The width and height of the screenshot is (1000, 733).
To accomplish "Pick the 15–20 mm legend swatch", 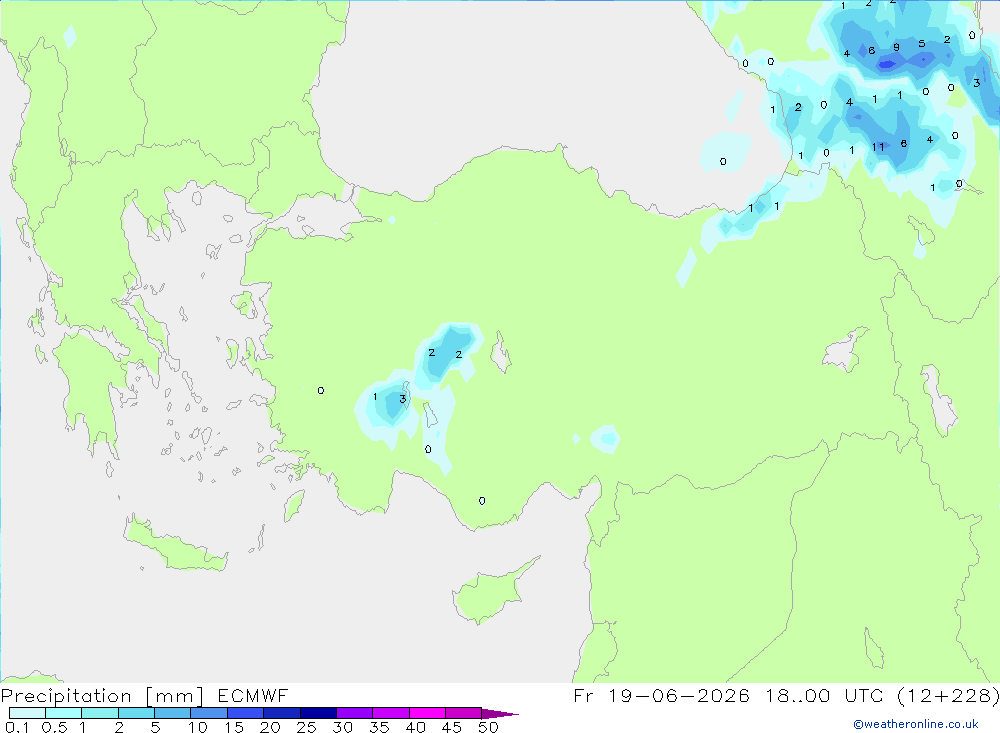I will click(x=246, y=713).
